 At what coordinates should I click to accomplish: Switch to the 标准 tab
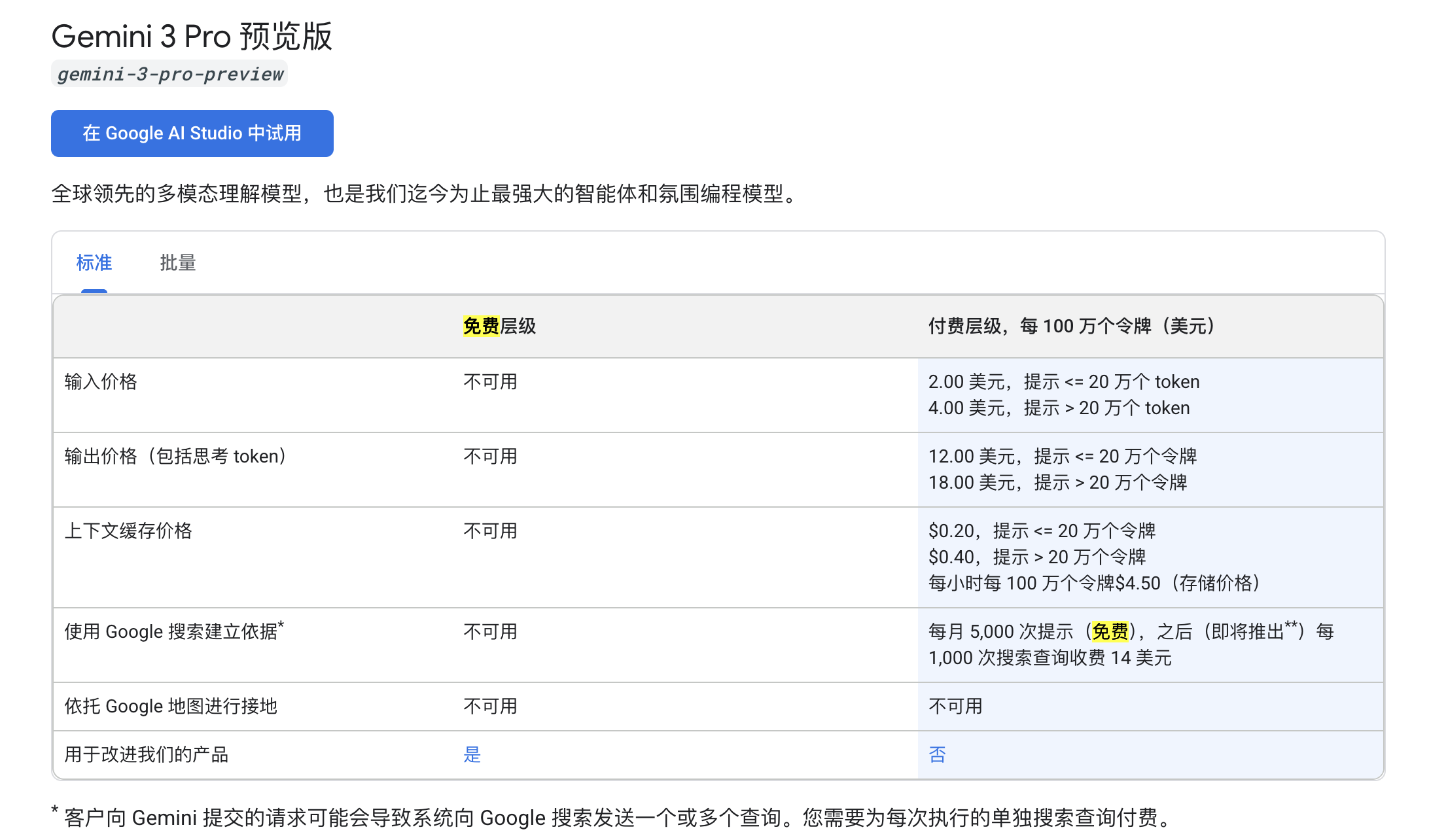94,263
